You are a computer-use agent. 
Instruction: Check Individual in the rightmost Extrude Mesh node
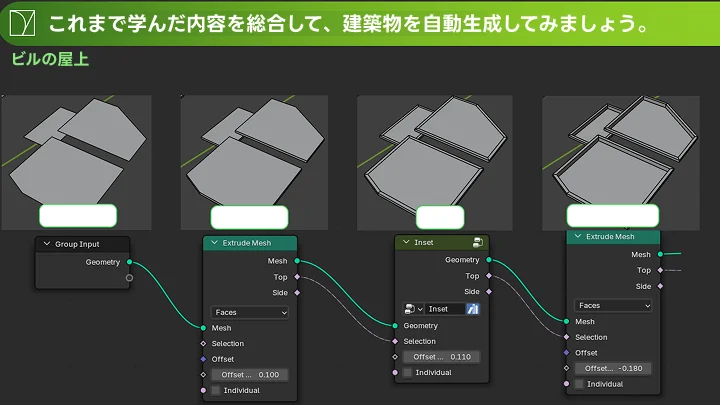[580, 384]
